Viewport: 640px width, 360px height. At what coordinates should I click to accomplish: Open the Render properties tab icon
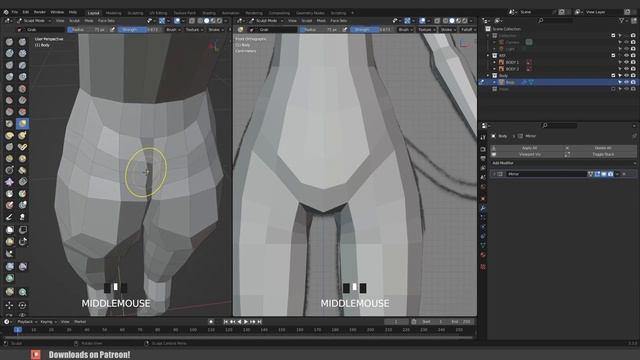(483, 149)
